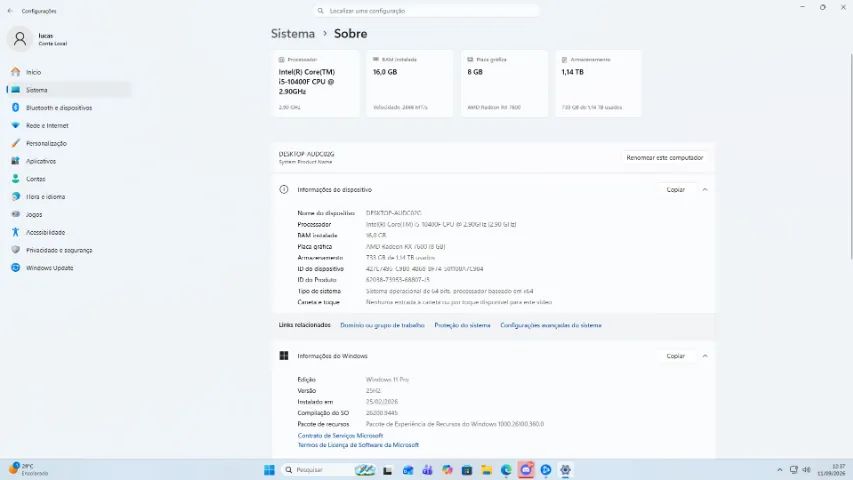Open Task View from the taskbar
Image resolution: width=853 pixels, height=480 pixels.
387,470
